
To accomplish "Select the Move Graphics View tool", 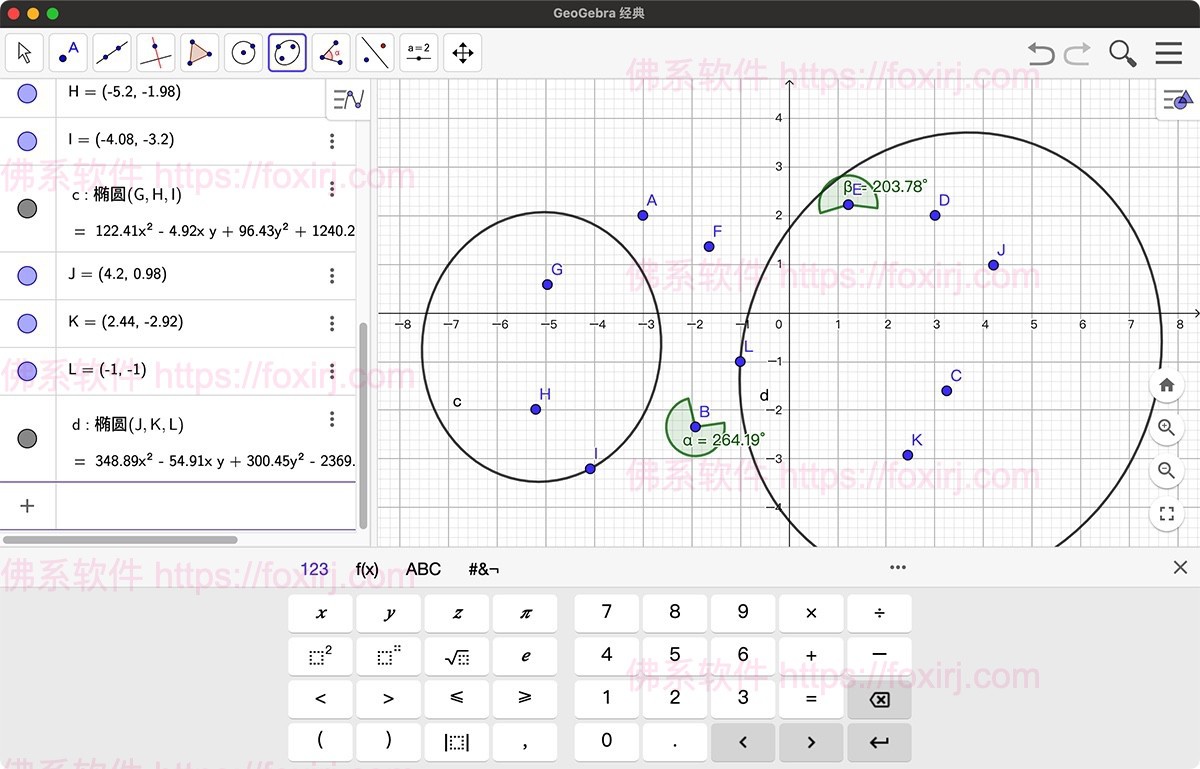I will [x=462, y=52].
